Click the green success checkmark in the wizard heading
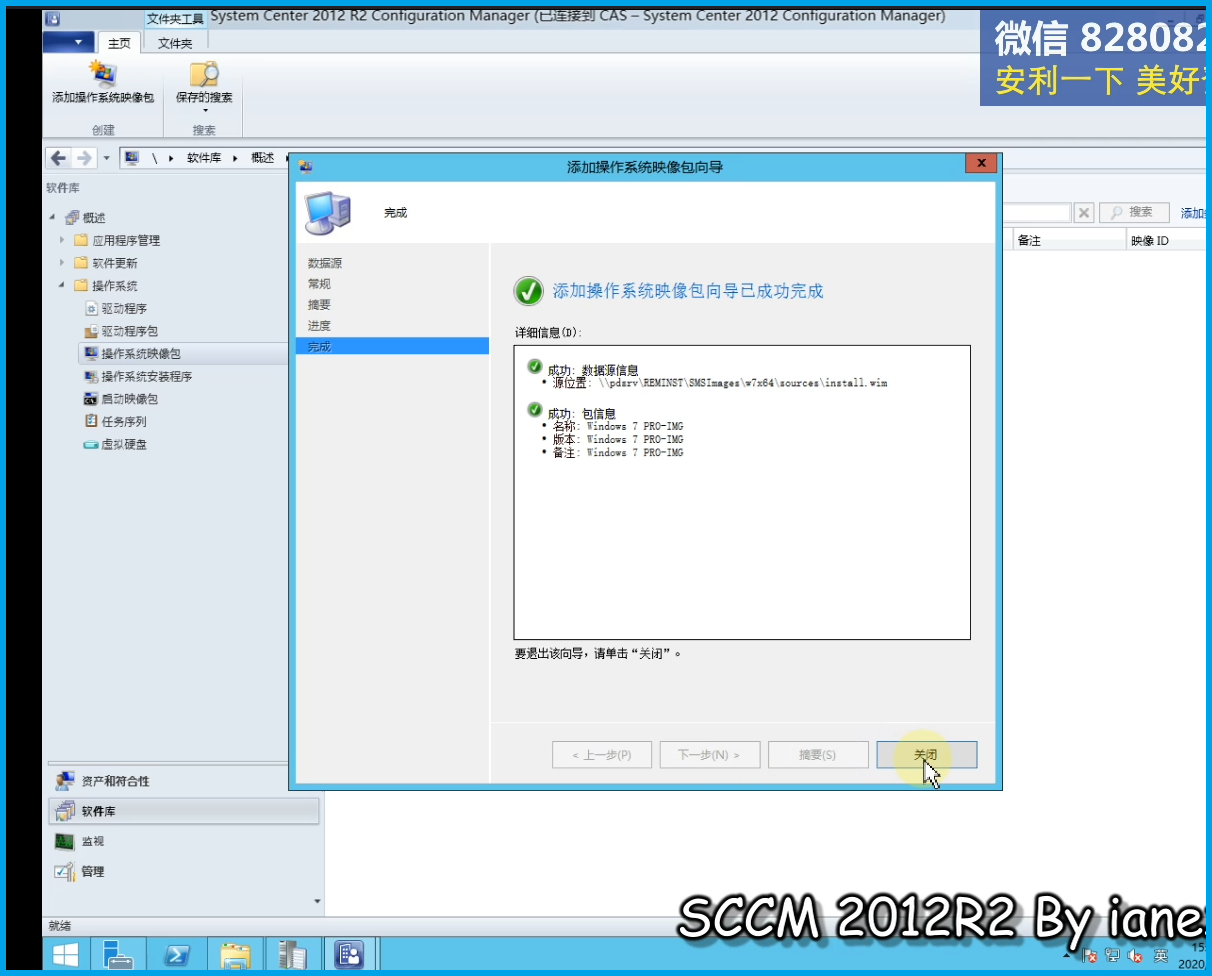1212x976 pixels. point(529,291)
